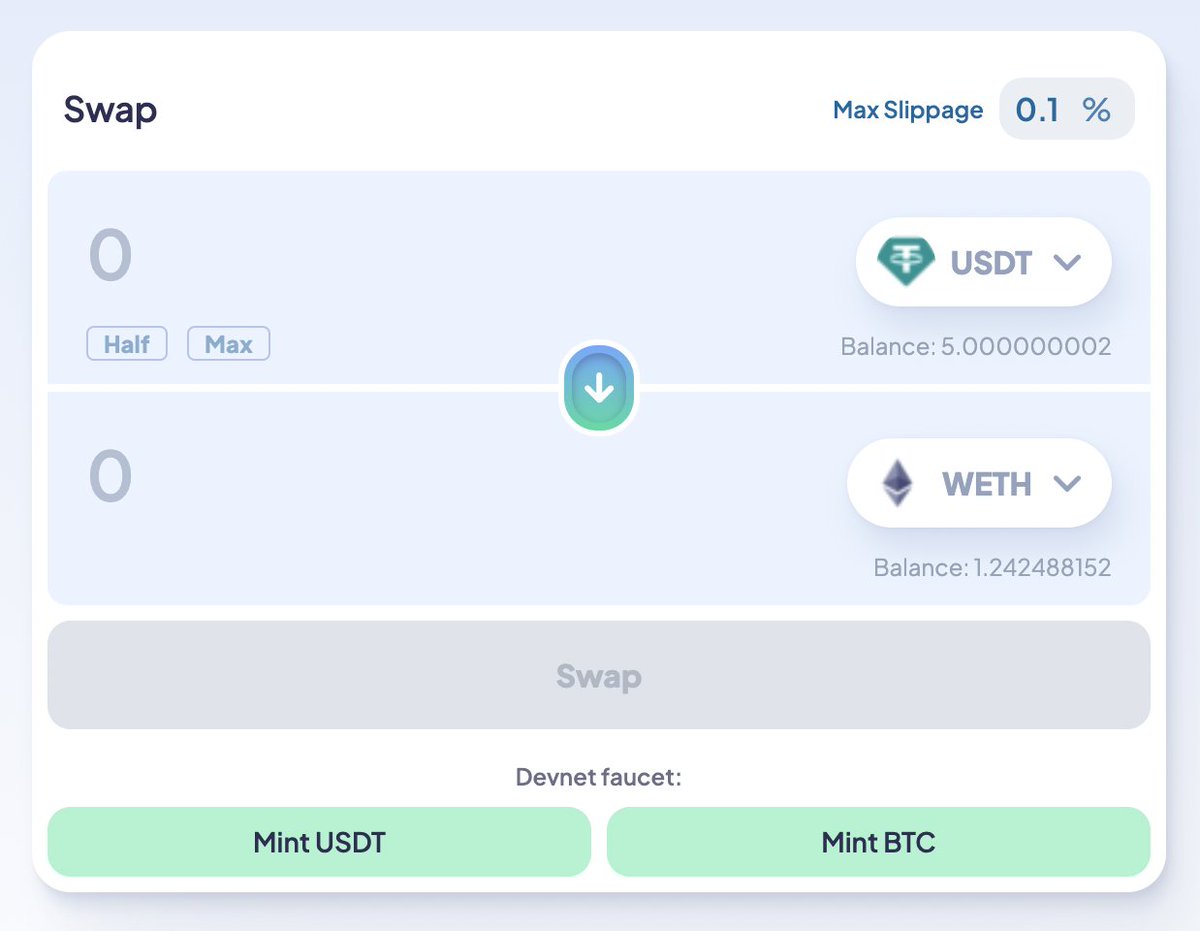1200x931 pixels.
Task: Expand the WETH token chevron
Action: tap(1067, 484)
